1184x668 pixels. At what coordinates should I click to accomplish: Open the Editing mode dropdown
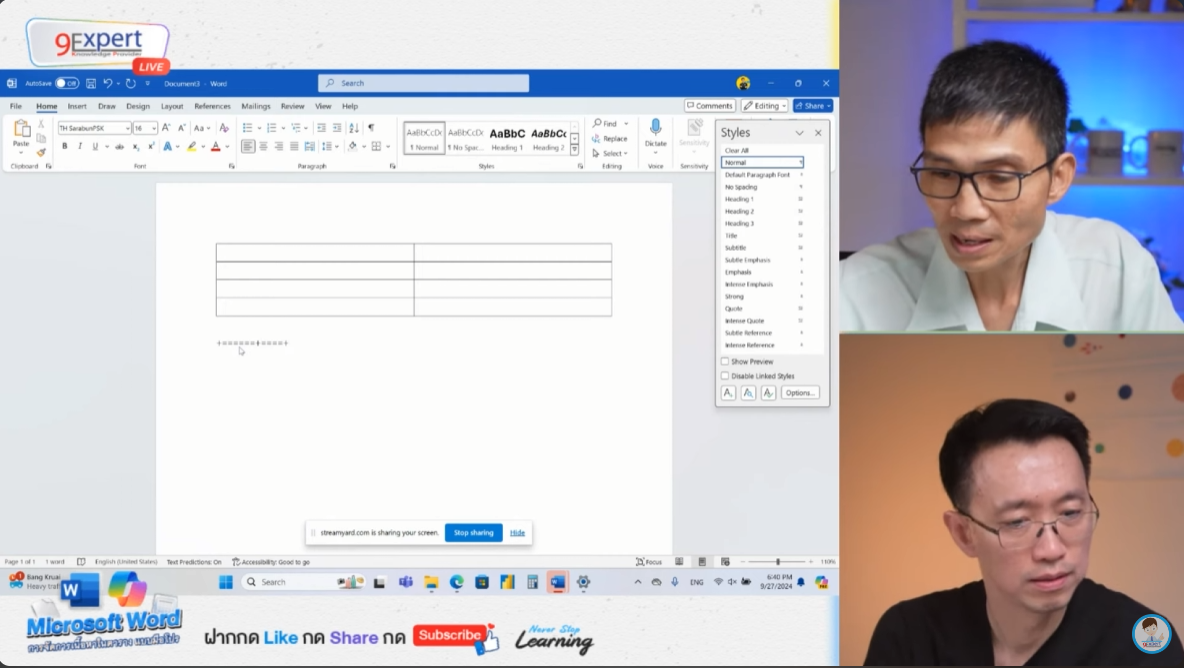coord(765,106)
